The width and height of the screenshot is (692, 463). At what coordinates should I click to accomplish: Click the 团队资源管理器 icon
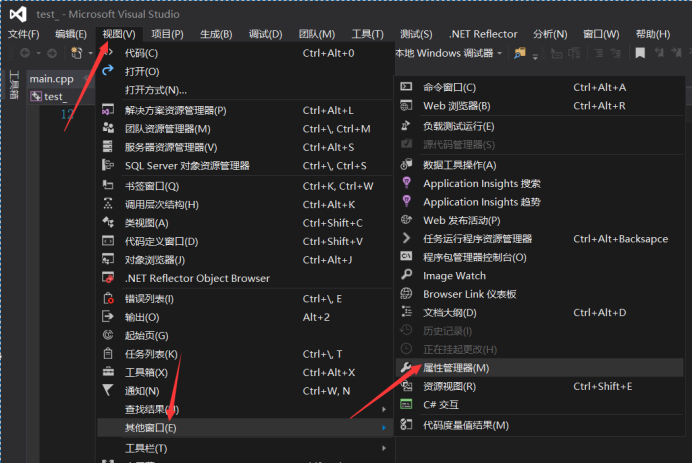coord(108,128)
